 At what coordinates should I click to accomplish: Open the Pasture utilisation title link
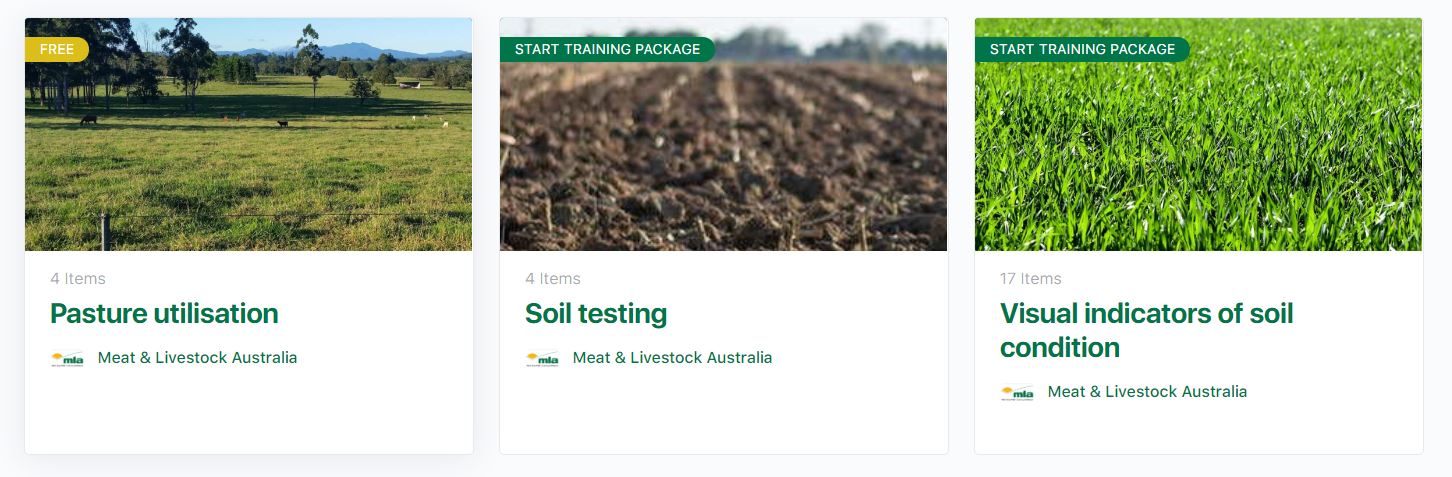pyautogui.click(x=164, y=314)
